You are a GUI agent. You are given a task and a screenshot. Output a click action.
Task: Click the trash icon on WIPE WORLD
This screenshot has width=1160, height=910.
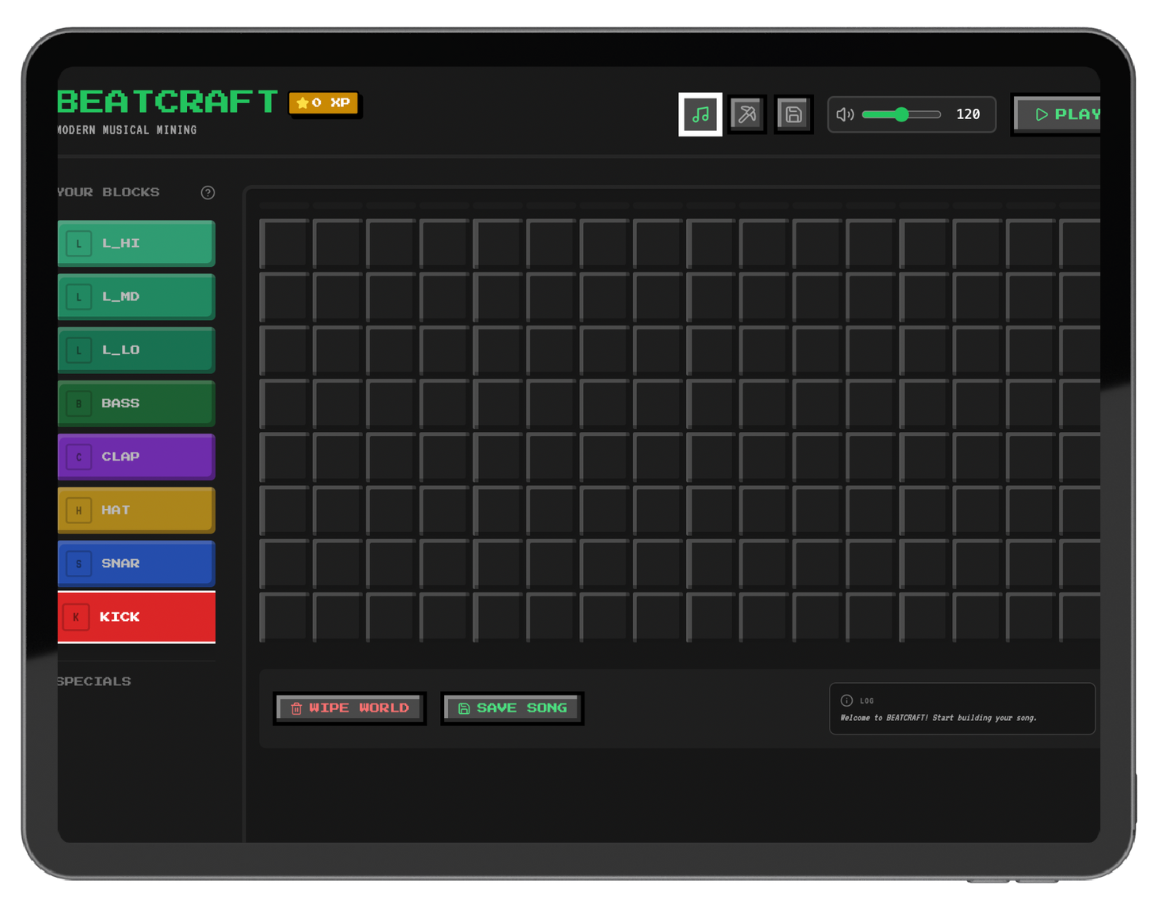(296, 708)
